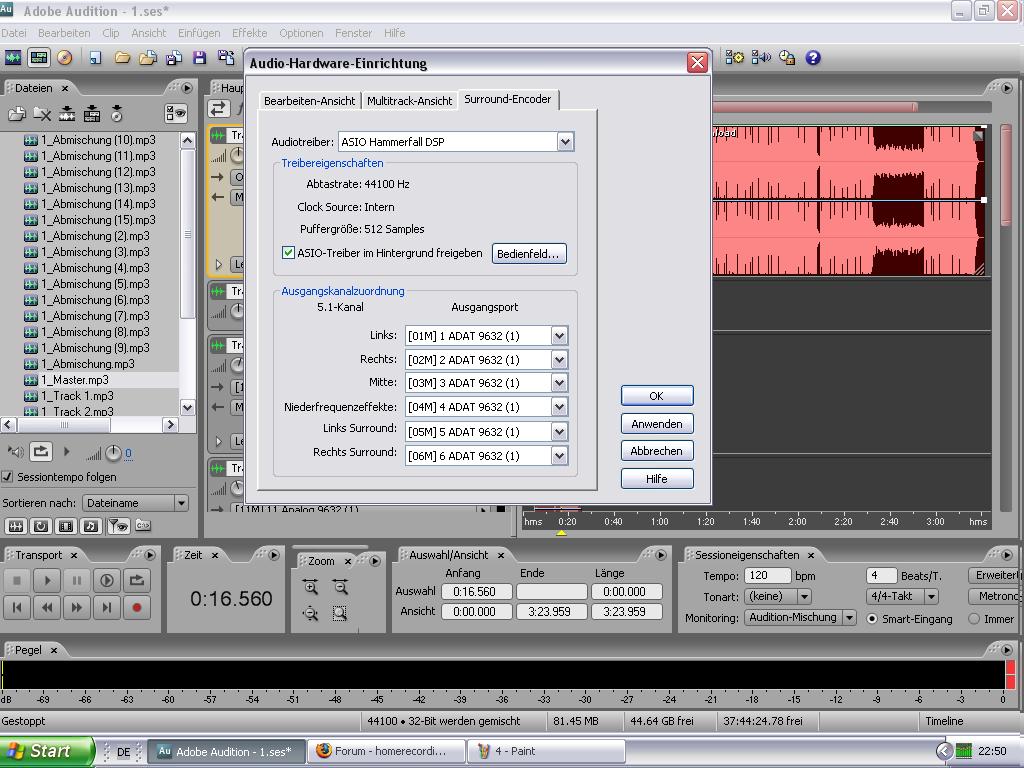Click the Hilfe button in the dialog
Viewport: 1024px width, 768px height.
(656, 479)
